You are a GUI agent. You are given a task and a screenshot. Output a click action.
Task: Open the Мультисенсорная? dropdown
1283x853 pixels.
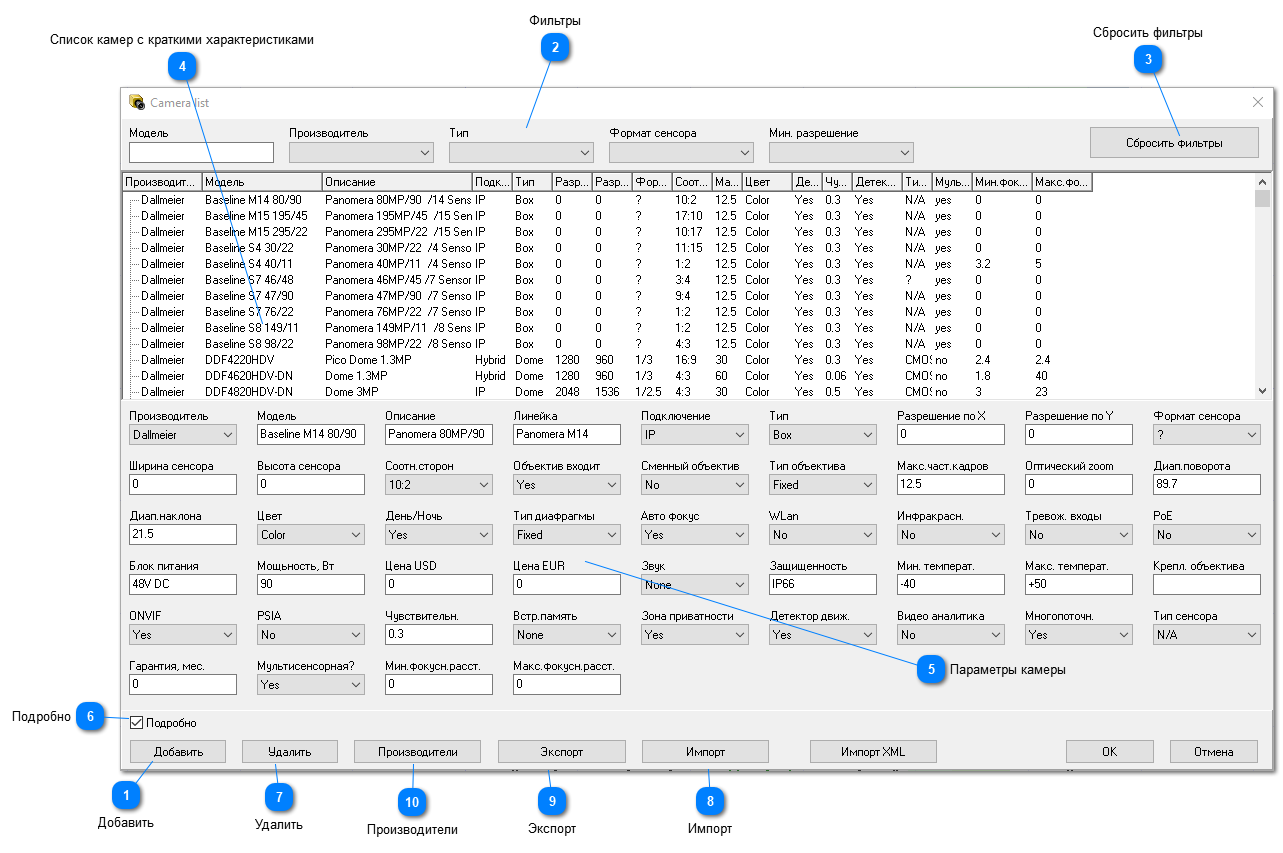coord(311,685)
